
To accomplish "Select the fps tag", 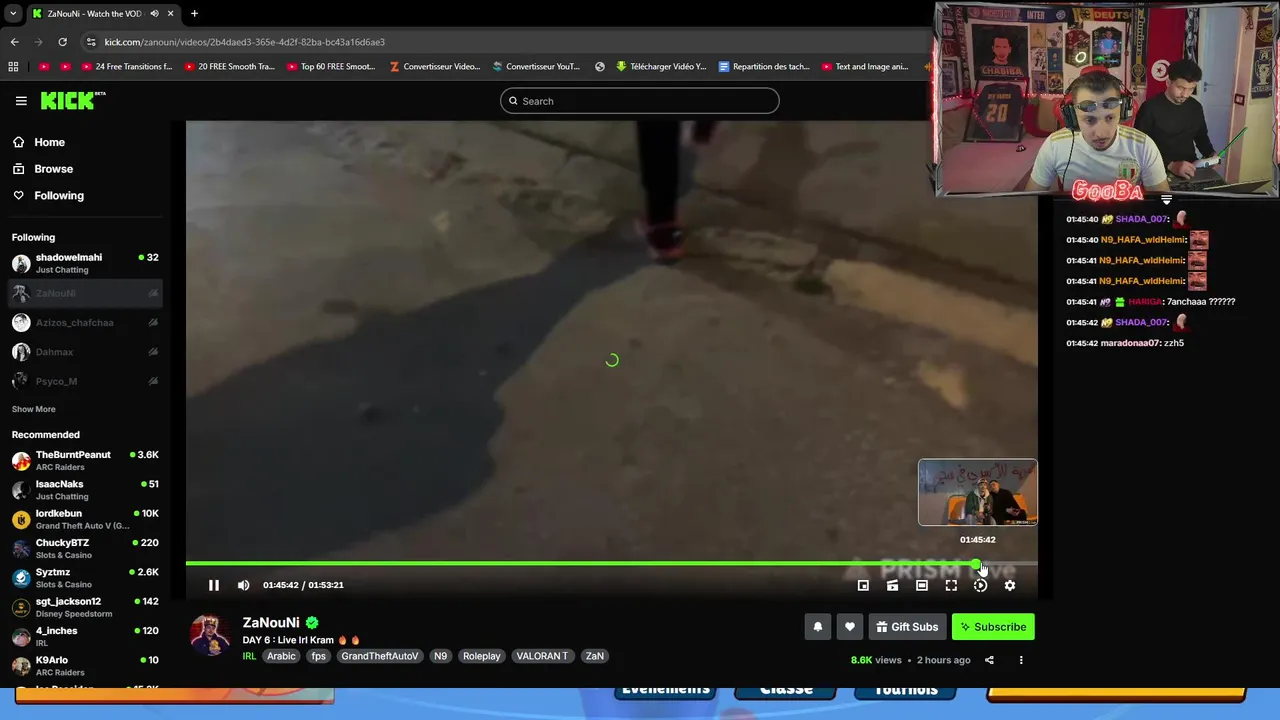I will (x=318, y=656).
